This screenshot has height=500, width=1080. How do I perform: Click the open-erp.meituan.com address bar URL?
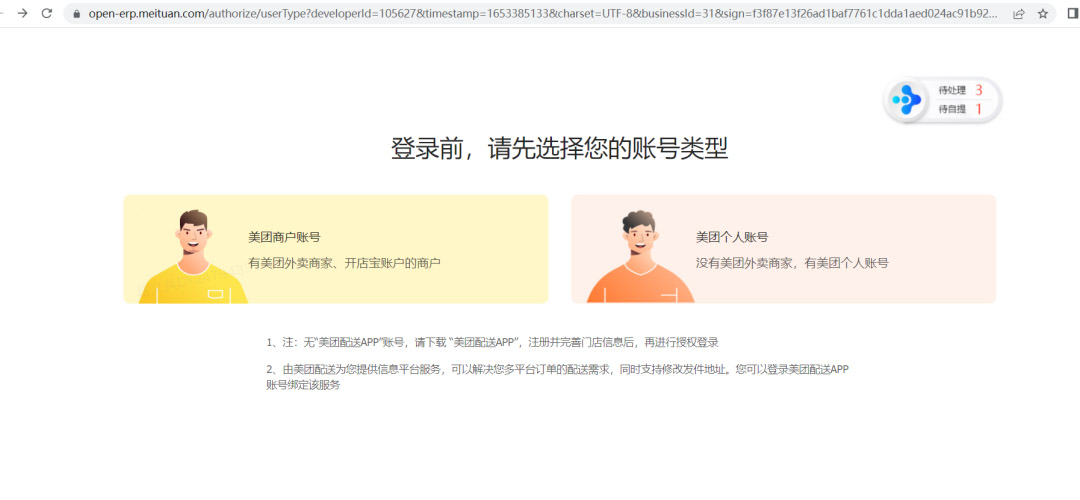[543, 13]
